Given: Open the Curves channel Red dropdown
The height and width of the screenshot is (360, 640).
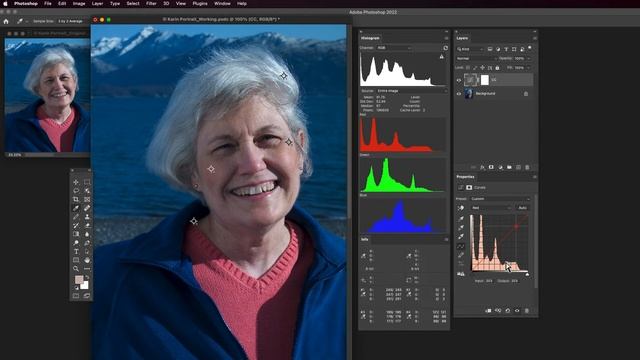Looking at the screenshot, I should [491, 208].
